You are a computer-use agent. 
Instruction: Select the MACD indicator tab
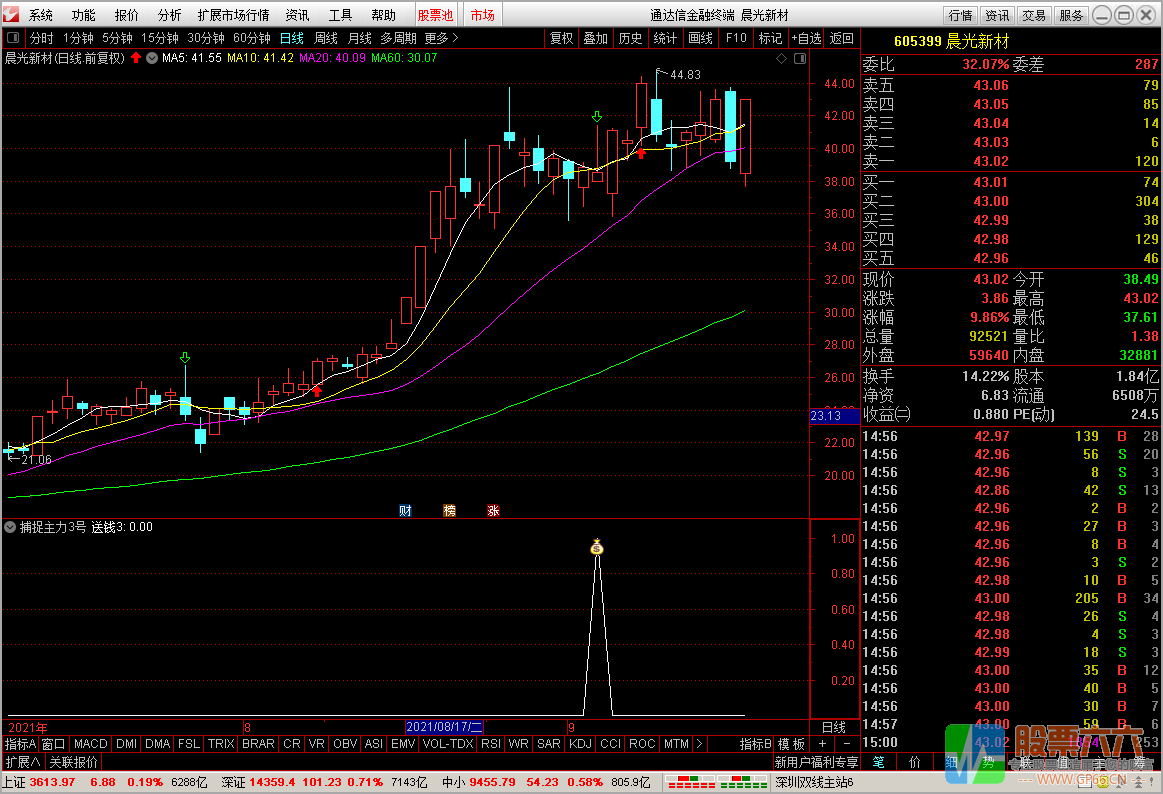pos(91,744)
